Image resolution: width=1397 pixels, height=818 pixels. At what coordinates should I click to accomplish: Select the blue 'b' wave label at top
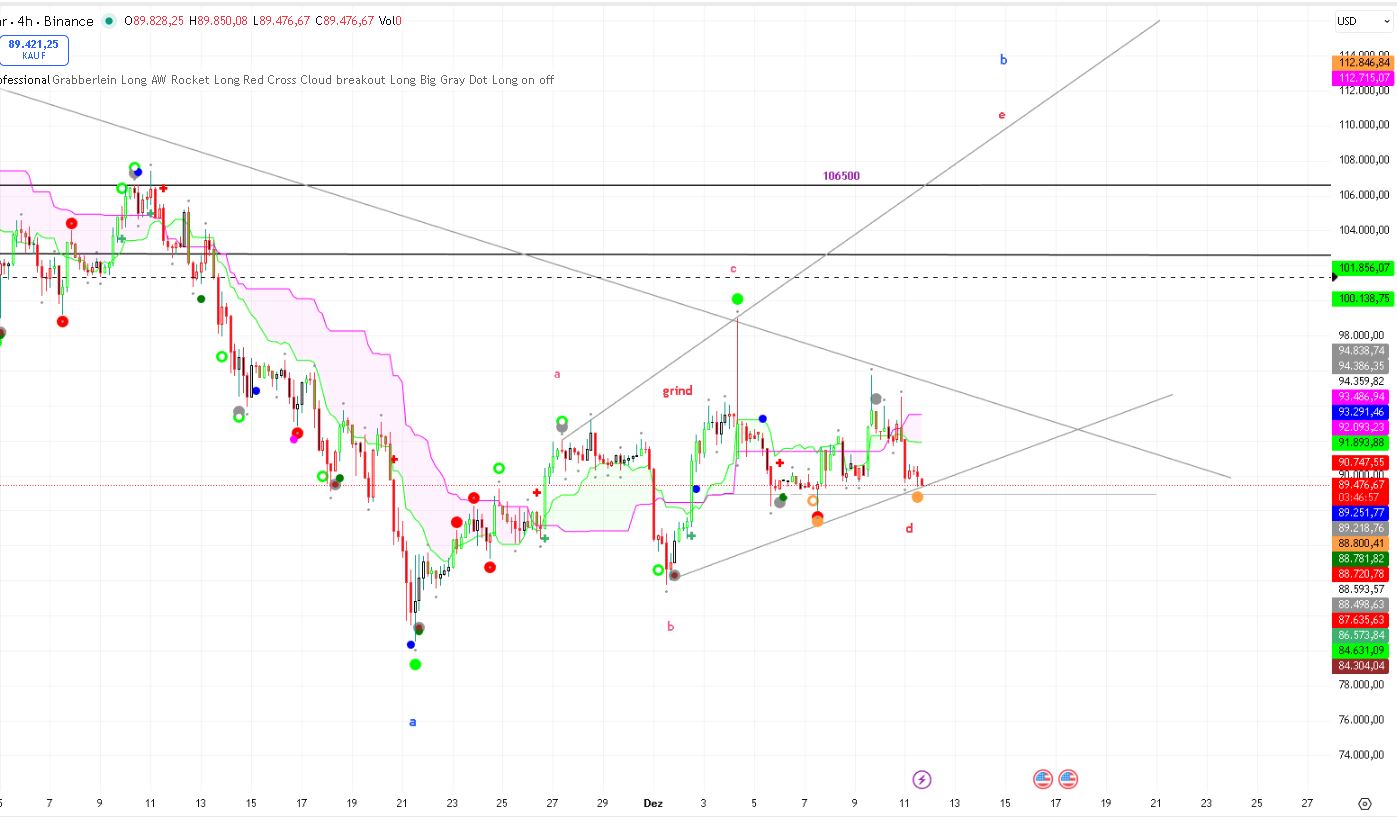point(1003,60)
